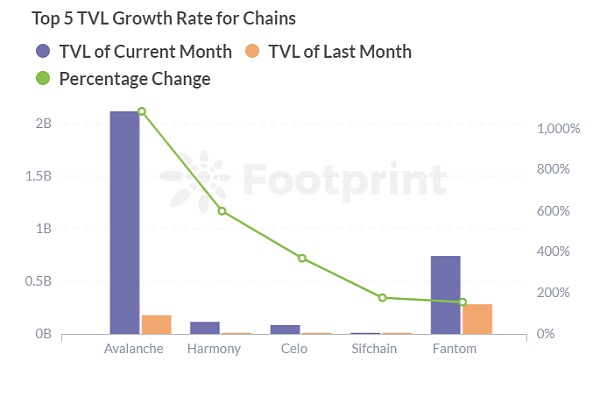Toggle TVL of Last Month legend dot
Screen dimensions: 600x397
coord(252,51)
